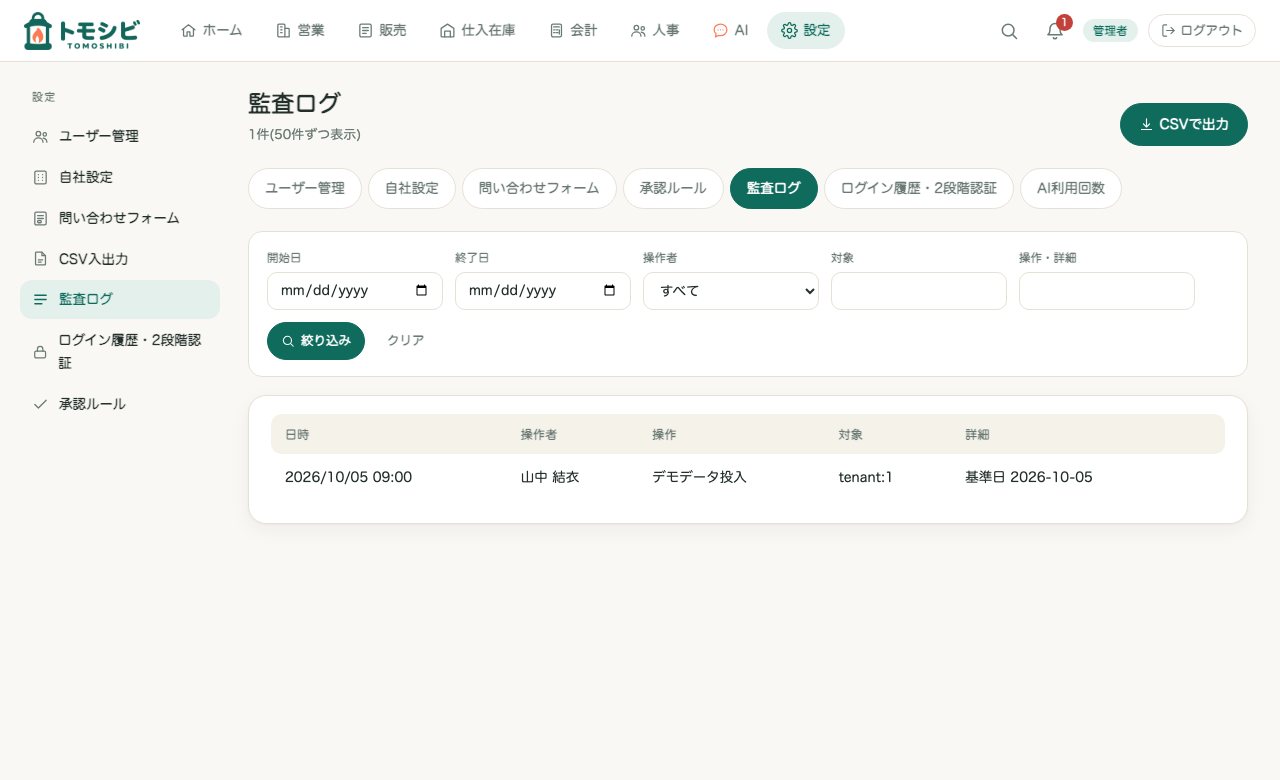Viewport: 1280px width, 780px height.
Task: Open the search magnifier icon
Action: (1009, 31)
